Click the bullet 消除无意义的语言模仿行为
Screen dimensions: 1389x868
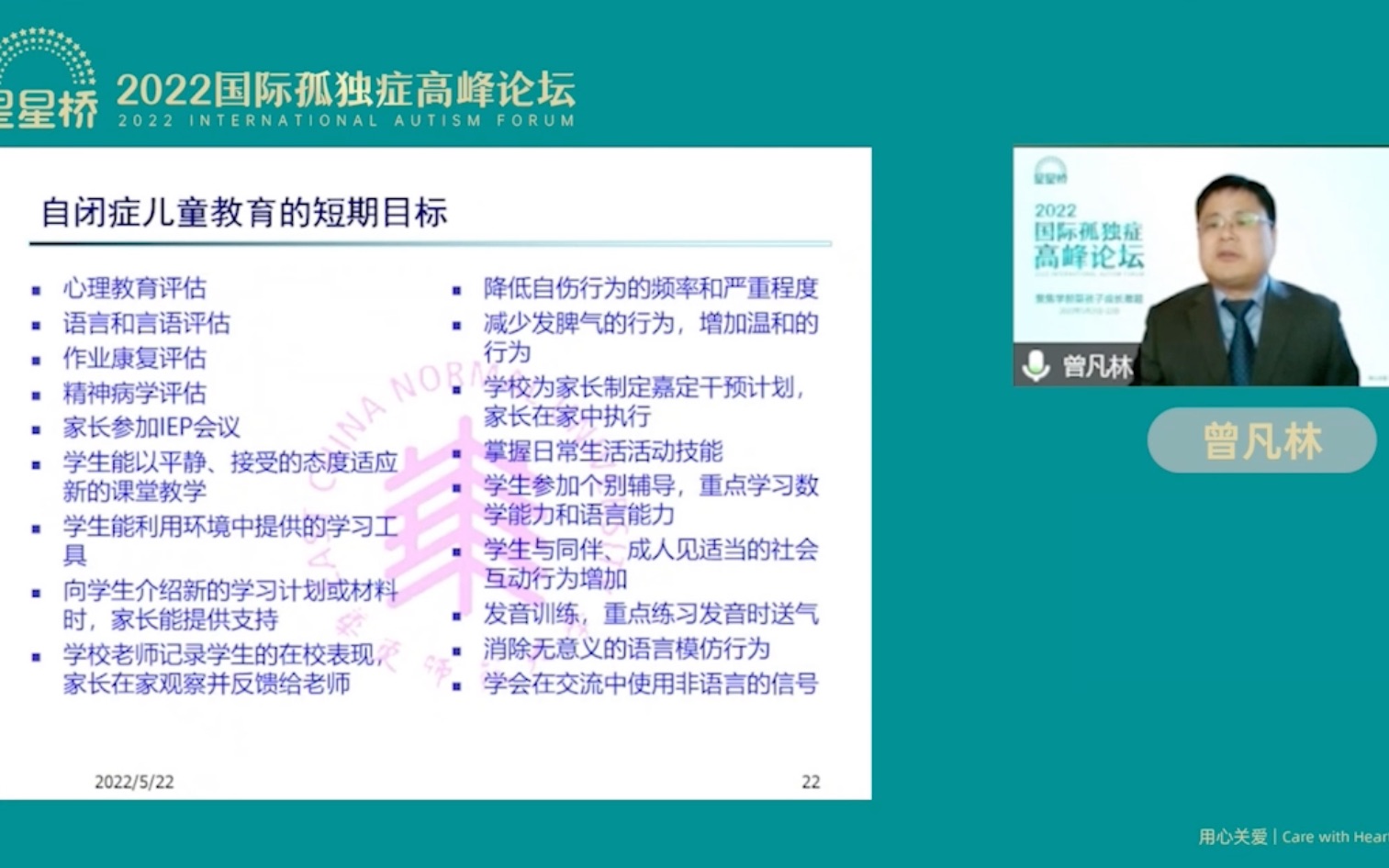[x=627, y=649]
